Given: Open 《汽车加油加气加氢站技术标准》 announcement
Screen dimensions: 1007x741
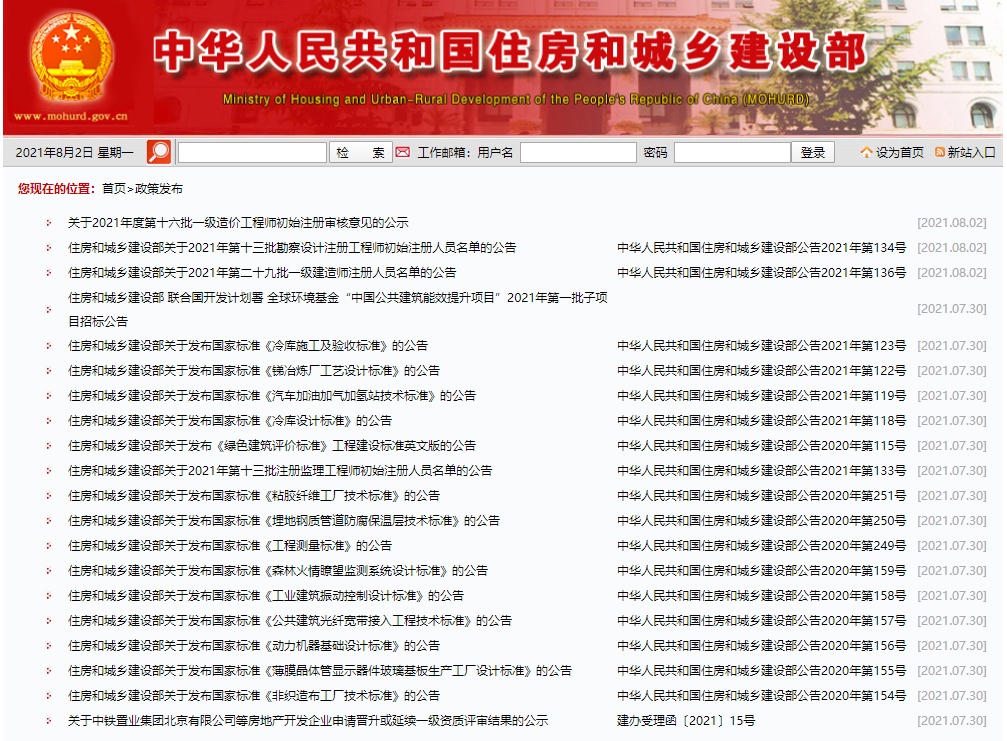Looking at the screenshot, I should (x=272, y=396).
